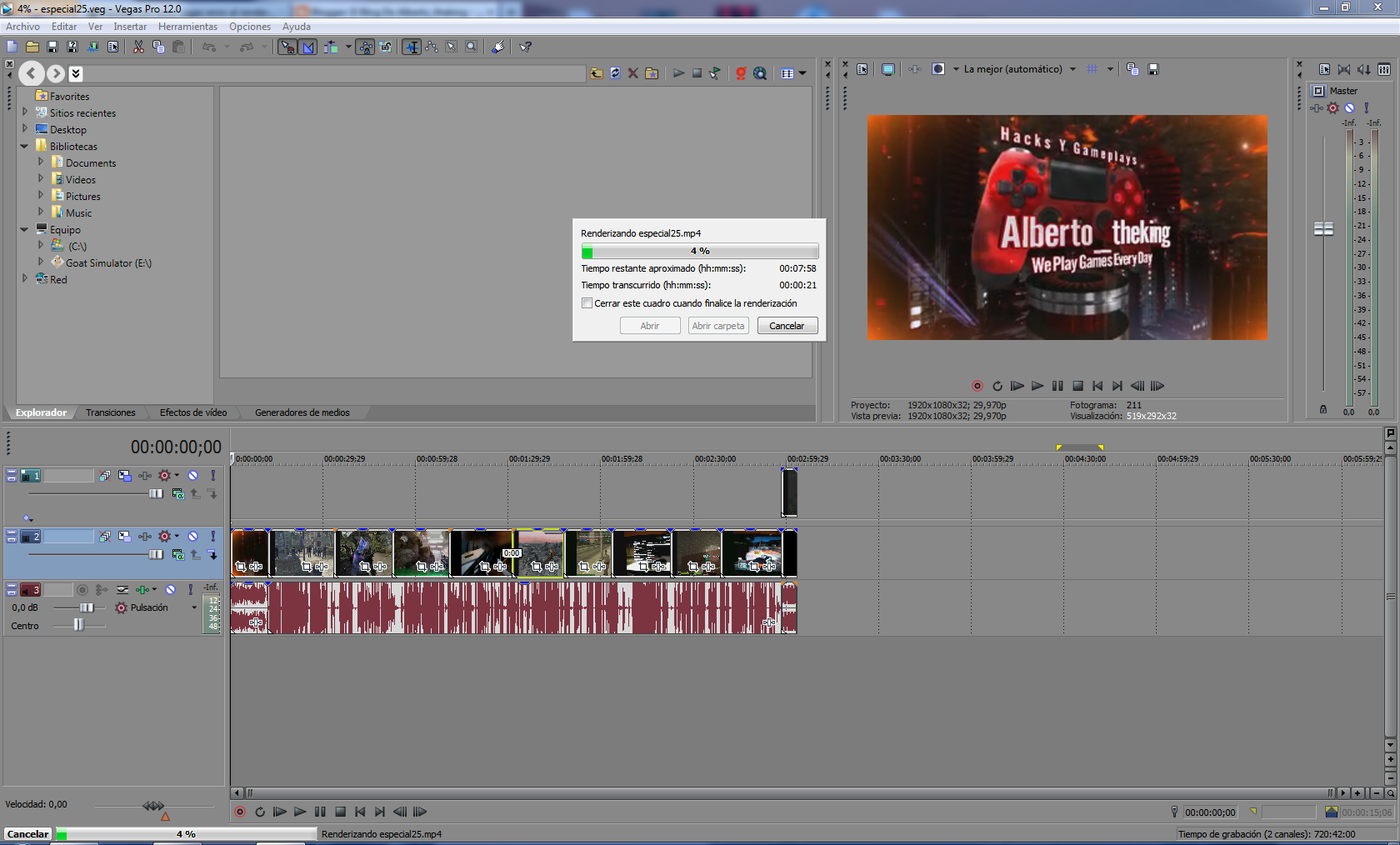Image resolution: width=1400 pixels, height=845 pixels.
Task: Click the scissors Cut icon
Action: (138, 47)
